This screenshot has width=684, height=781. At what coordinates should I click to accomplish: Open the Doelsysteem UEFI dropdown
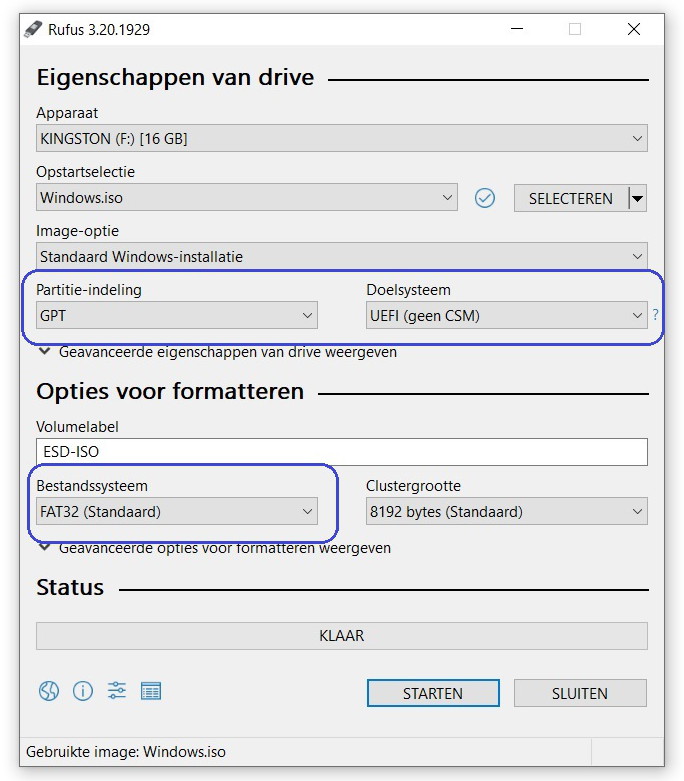click(x=506, y=316)
